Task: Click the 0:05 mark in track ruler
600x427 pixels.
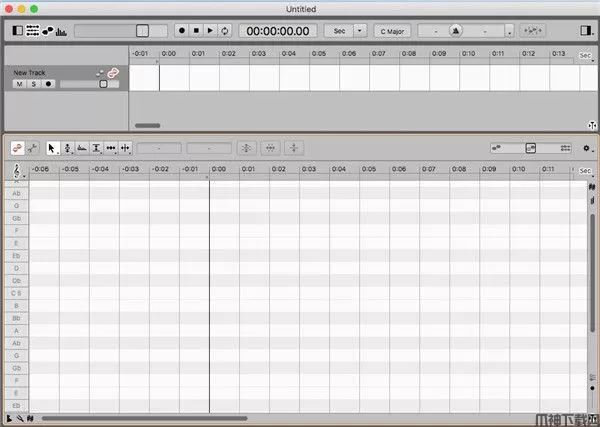Action: point(318,54)
